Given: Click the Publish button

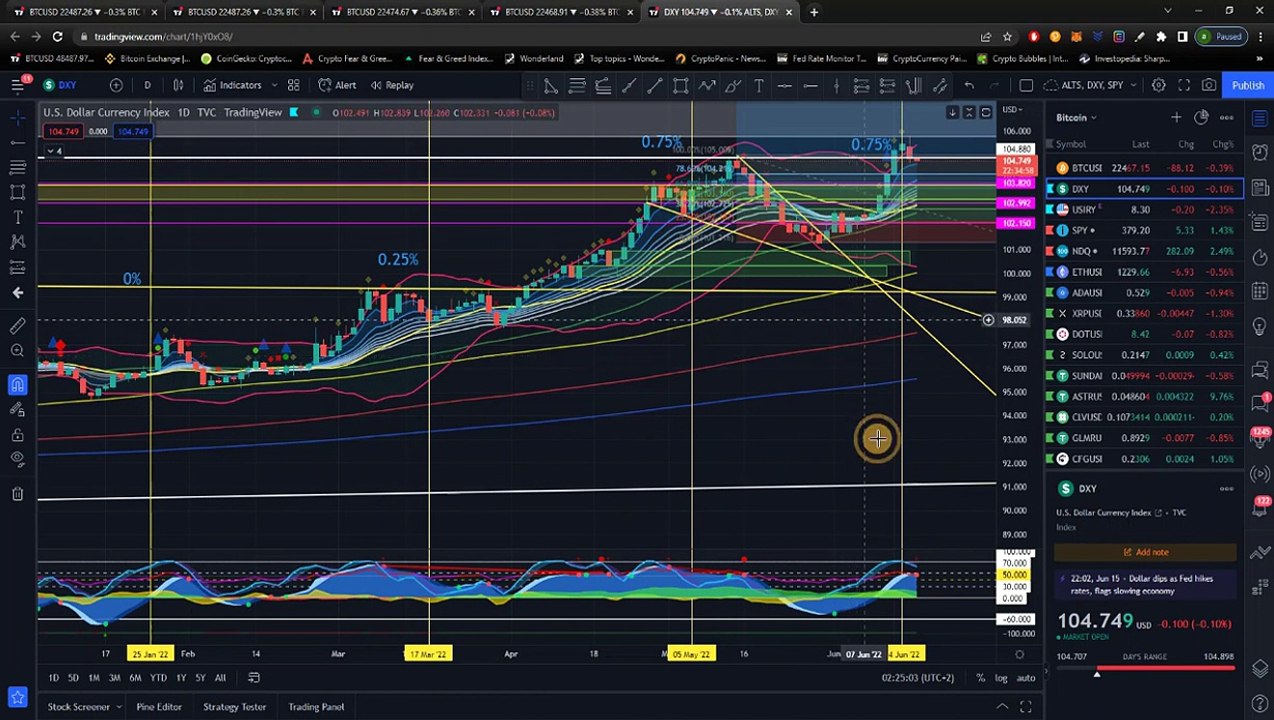Looking at the screenshot, I should tap(1247, 85).
